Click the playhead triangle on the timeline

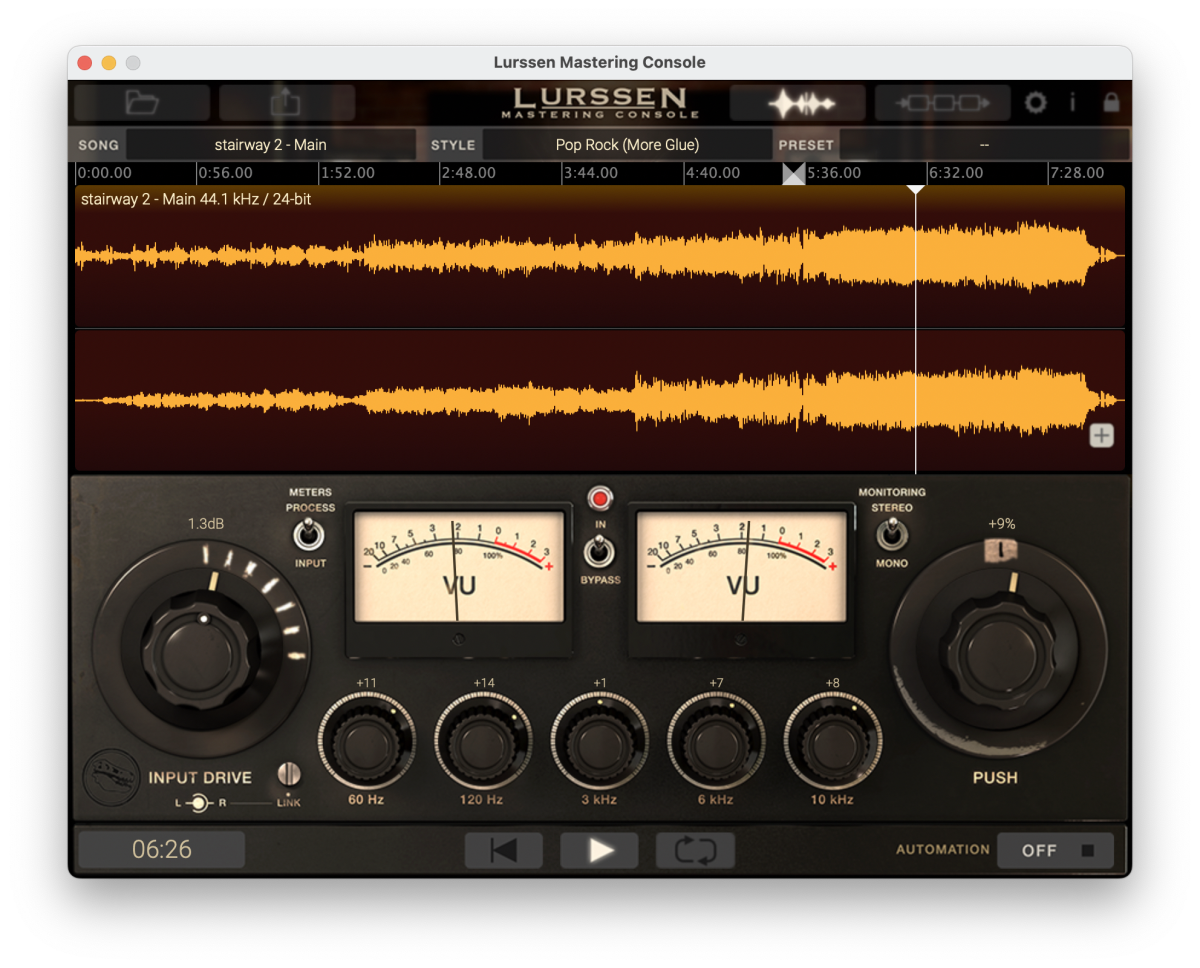click(x=915, y=189)
